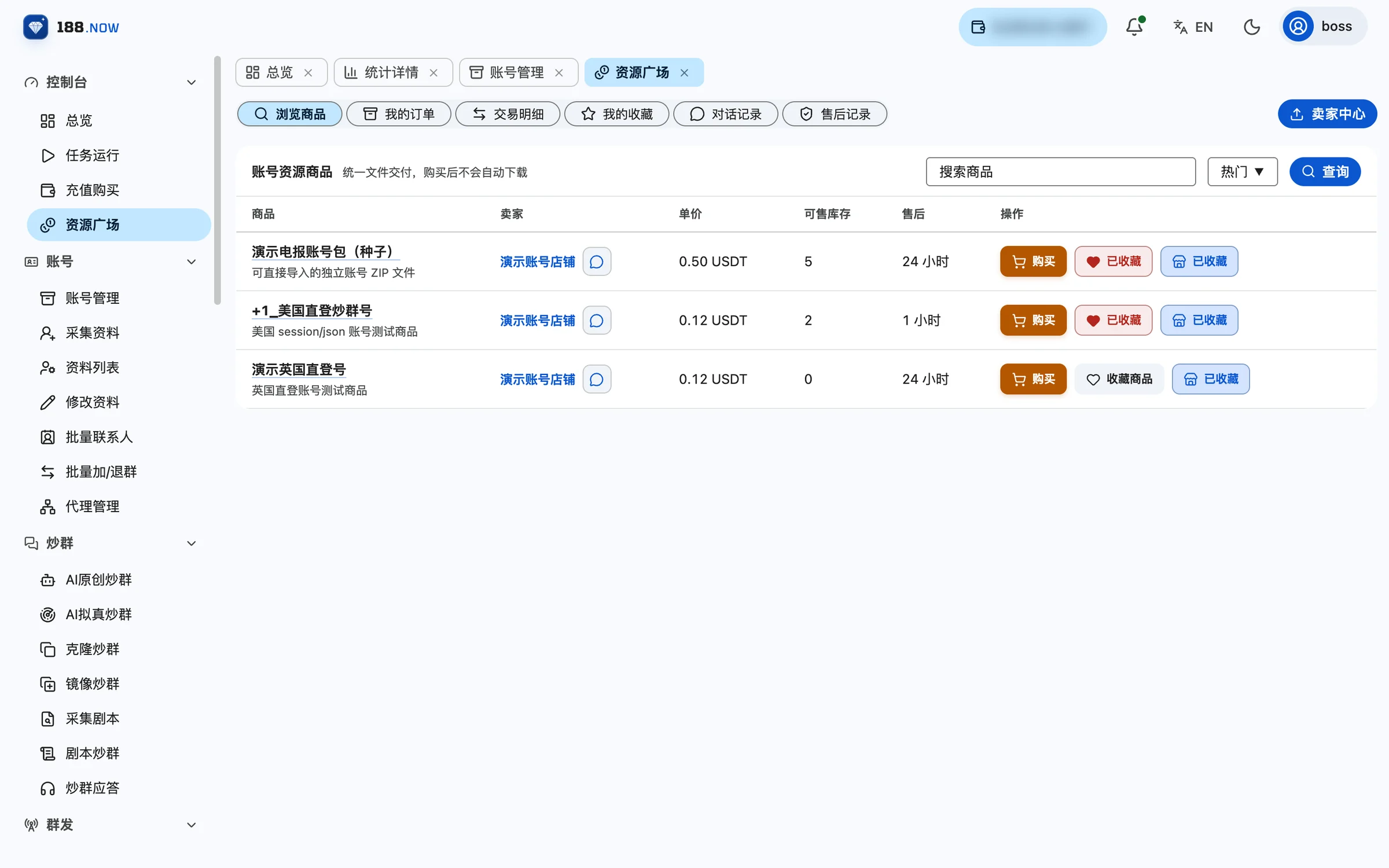The image size is (1389, 868).
Task: Buy 演示英国直登号 with 购买 button
Action: 1033,380
